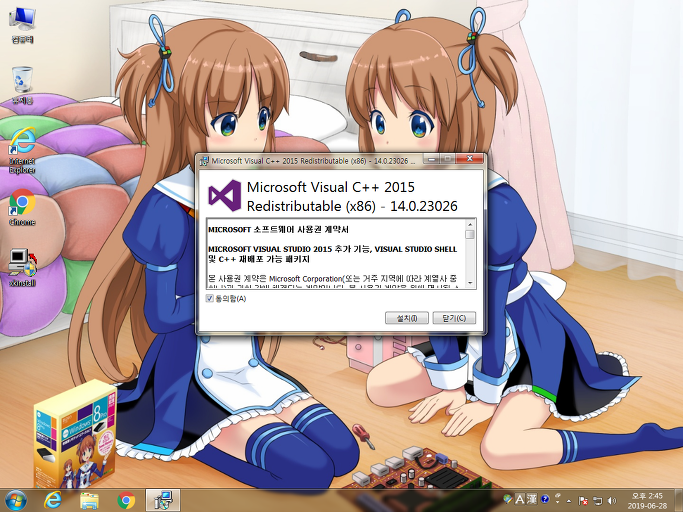Viewport: 683px width, 512px height.
Task: Close the Visual C++ dialog with the X
Action: click(x=470, y=159)
